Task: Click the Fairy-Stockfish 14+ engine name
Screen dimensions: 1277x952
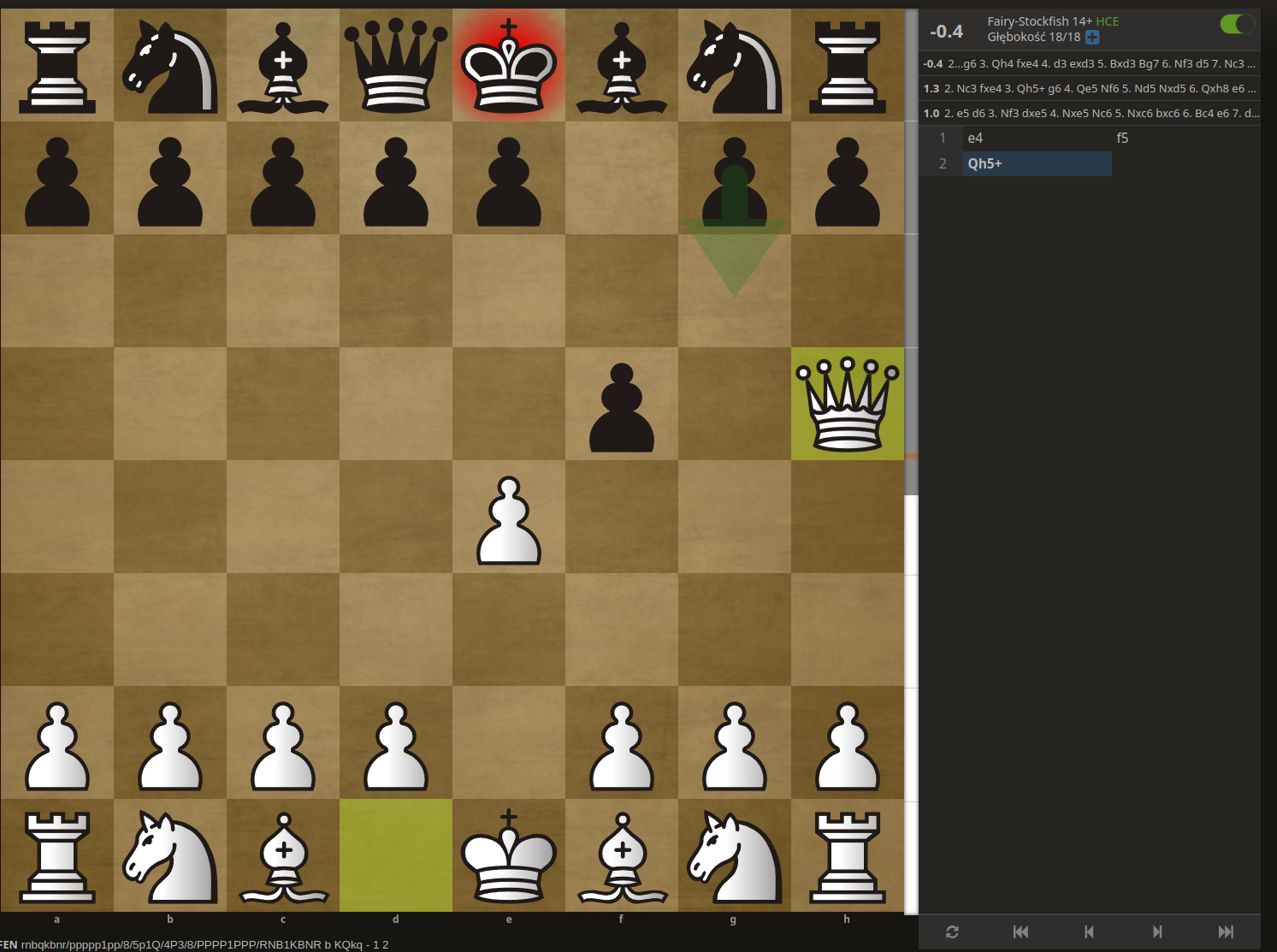Action: pos(1039,21)
